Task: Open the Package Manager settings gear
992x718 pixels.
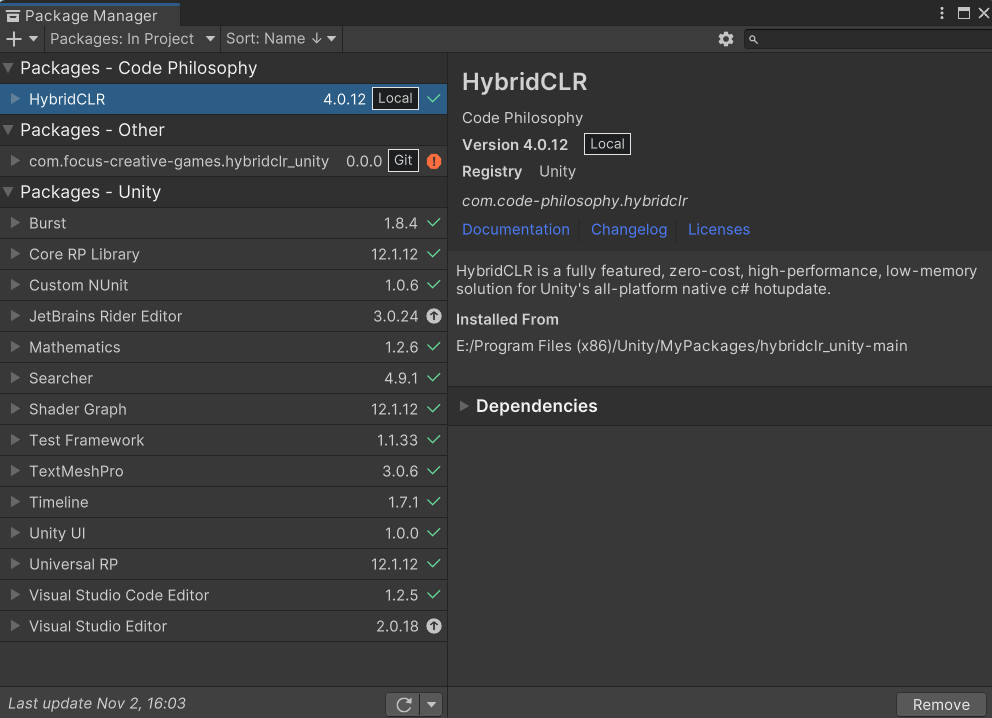Action: point(726,39)
